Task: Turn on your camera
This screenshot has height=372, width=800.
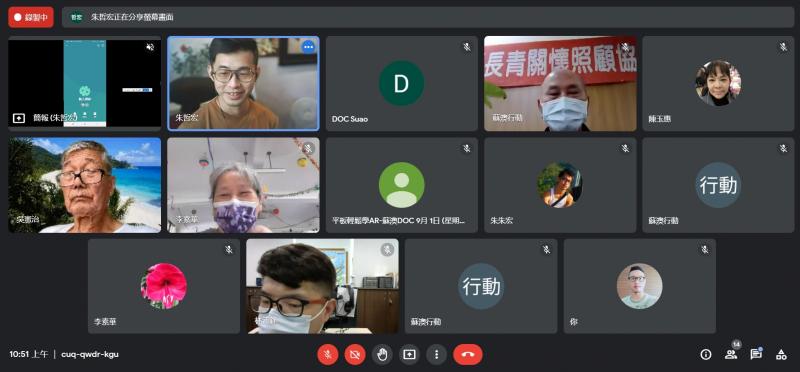Action: (355, 354)
